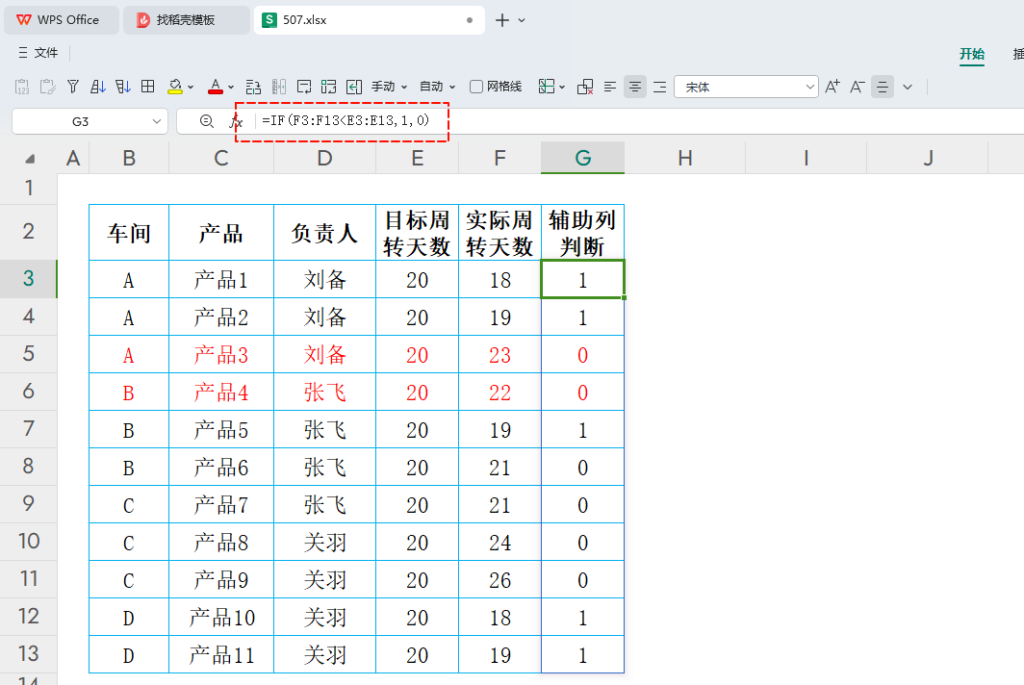Switch to the 找稻壳模板 tab
The height and width of the screenshot is (685, 1024).
point(186,20)
